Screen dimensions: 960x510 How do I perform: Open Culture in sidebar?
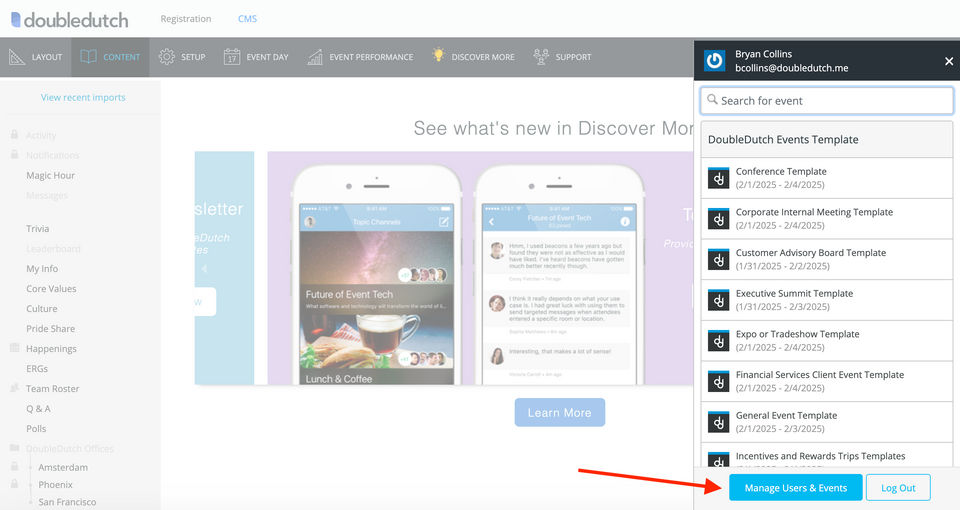[42, 309]
